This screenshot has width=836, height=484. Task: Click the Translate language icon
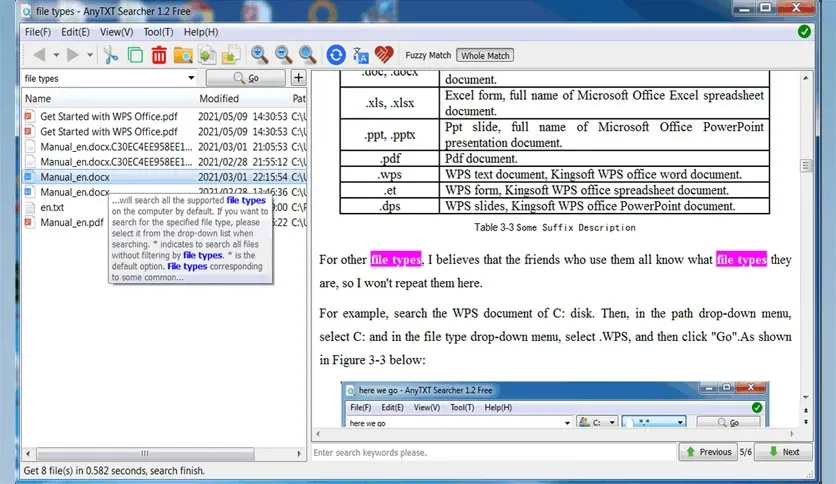pyautogui.click(x=360, y=55)
